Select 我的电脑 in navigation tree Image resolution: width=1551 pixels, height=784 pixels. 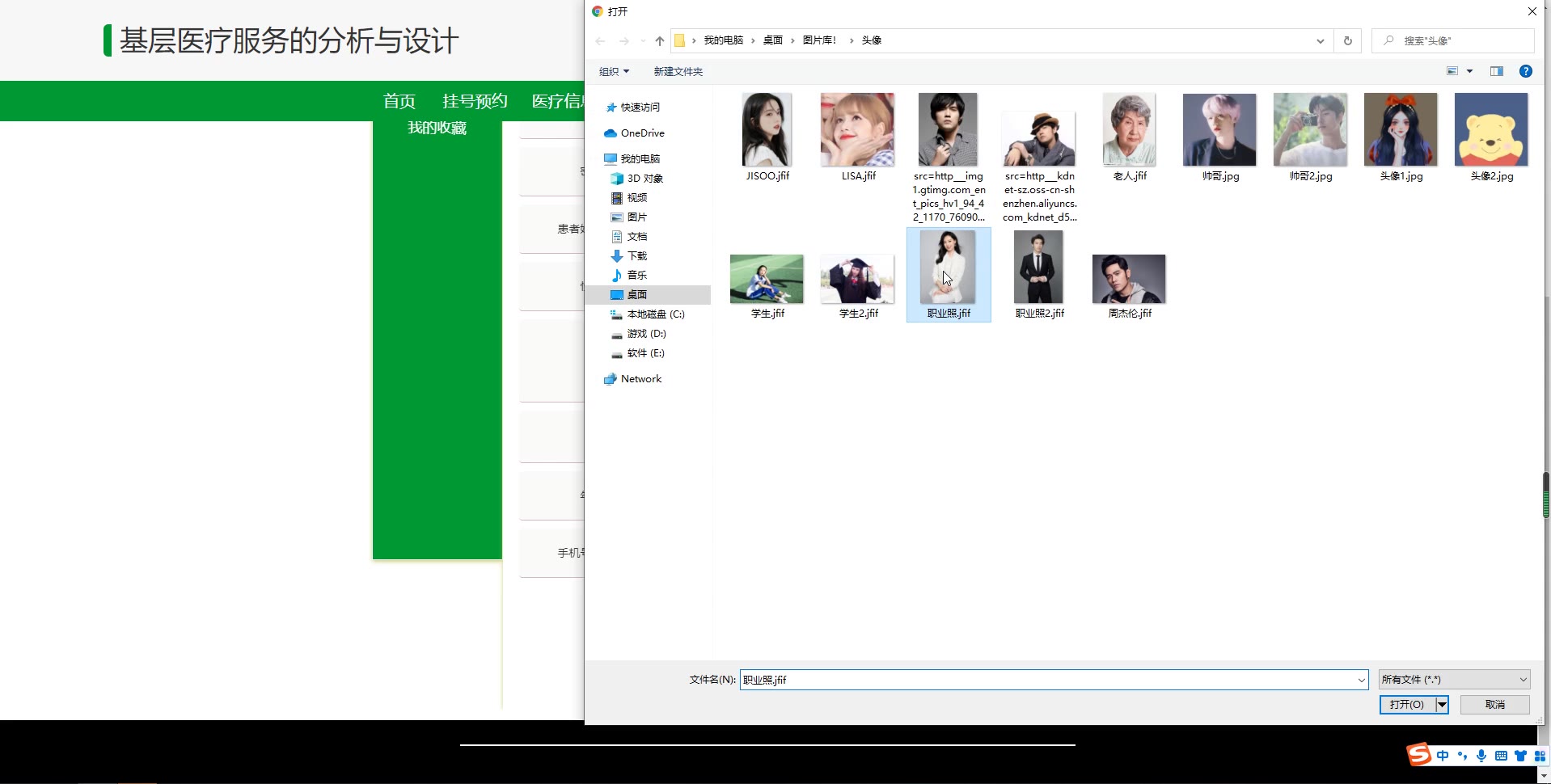click(x=640, y=158)
